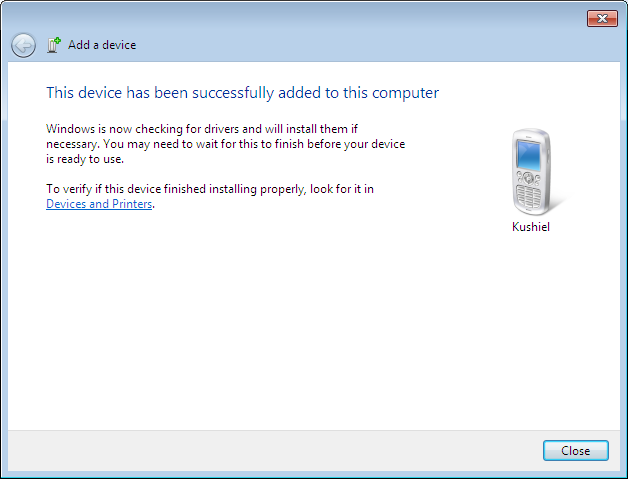The height and width of the screenshot is (479, 628).
Task: Close the window with the red X
Action: click(x=601, y=19)
